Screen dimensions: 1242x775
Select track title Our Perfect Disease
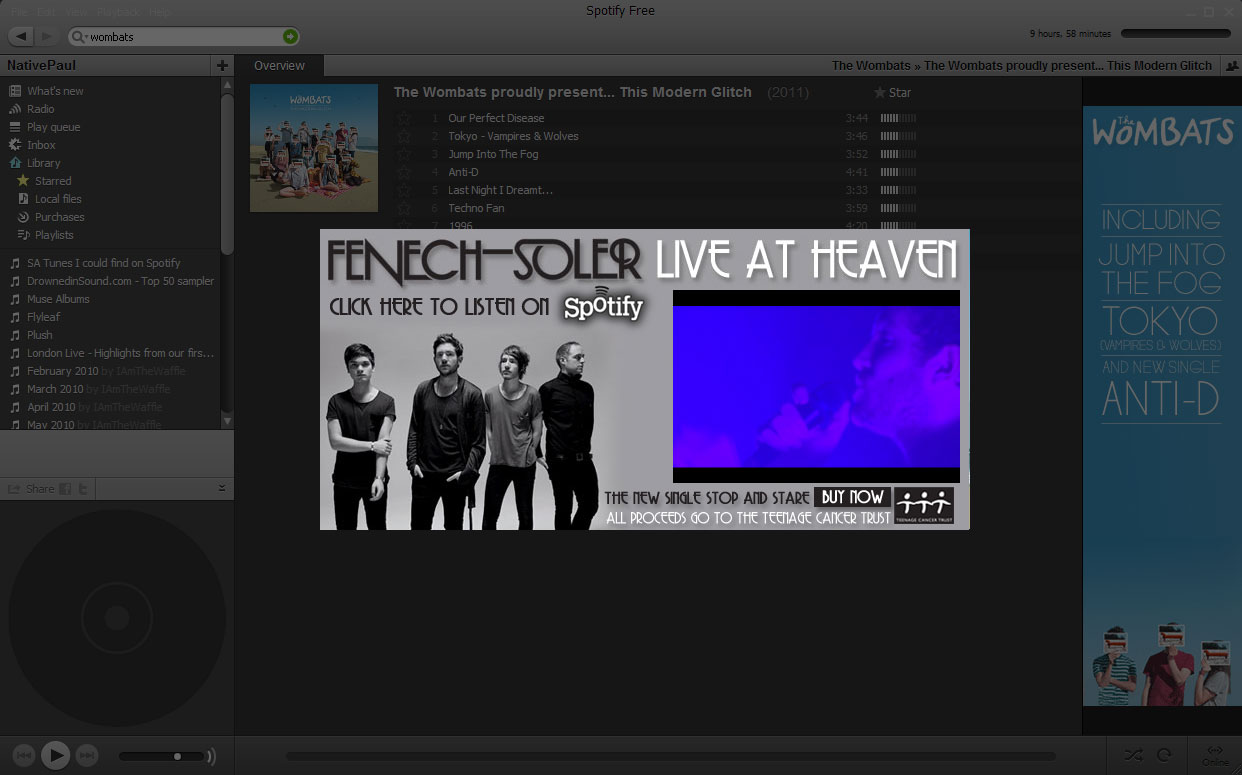[x=496, y=118]
